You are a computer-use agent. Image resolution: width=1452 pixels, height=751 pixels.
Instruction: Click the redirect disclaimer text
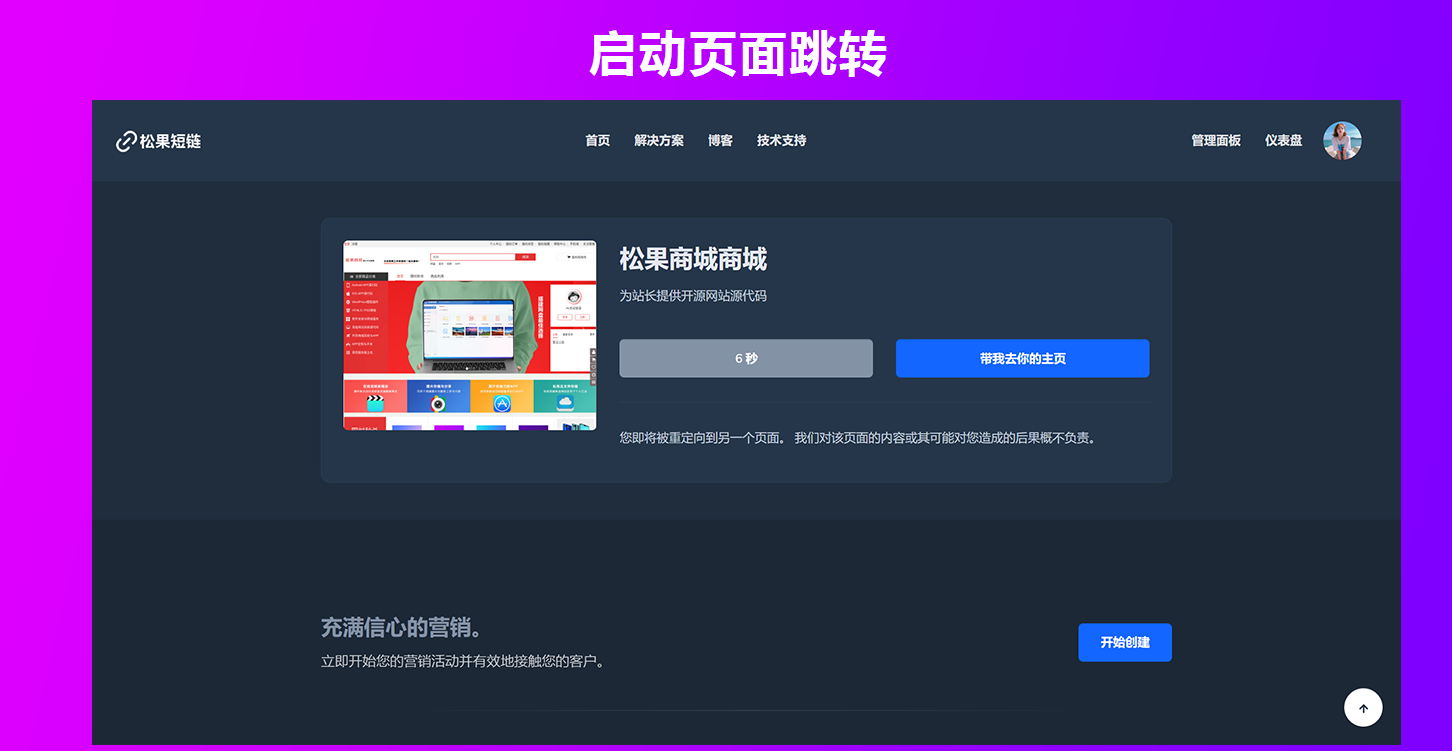pos(857,438)
